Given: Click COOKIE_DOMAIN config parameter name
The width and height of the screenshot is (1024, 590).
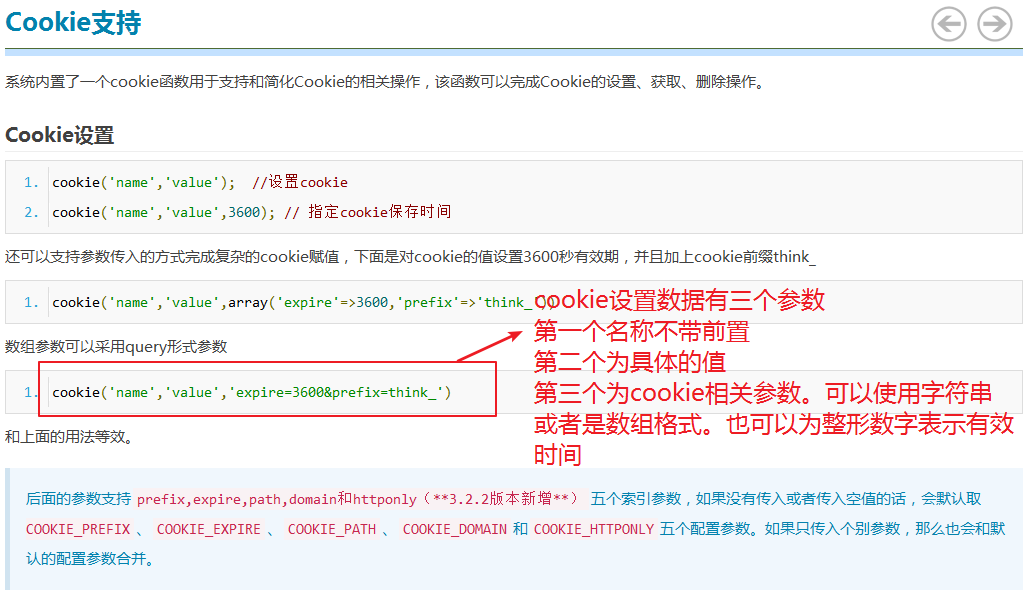Looking at the screenshot, I should (x=454, y=529).
